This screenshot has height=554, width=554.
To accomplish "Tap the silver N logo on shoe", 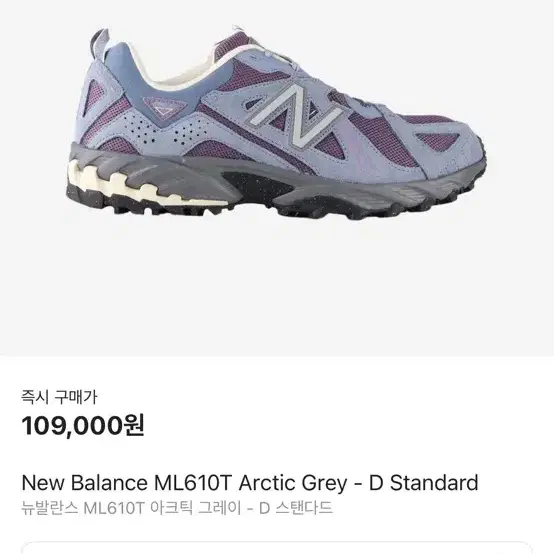I will point(296,115).
